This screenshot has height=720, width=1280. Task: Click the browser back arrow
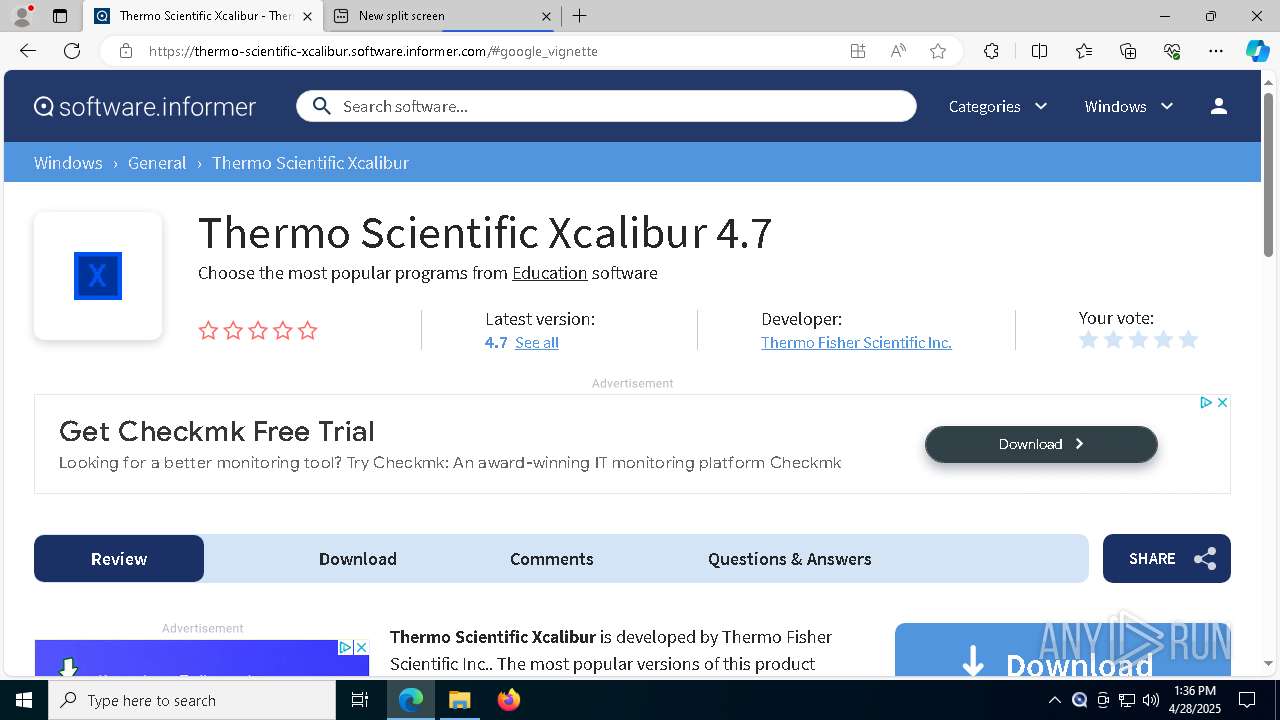tap(28, 51)
